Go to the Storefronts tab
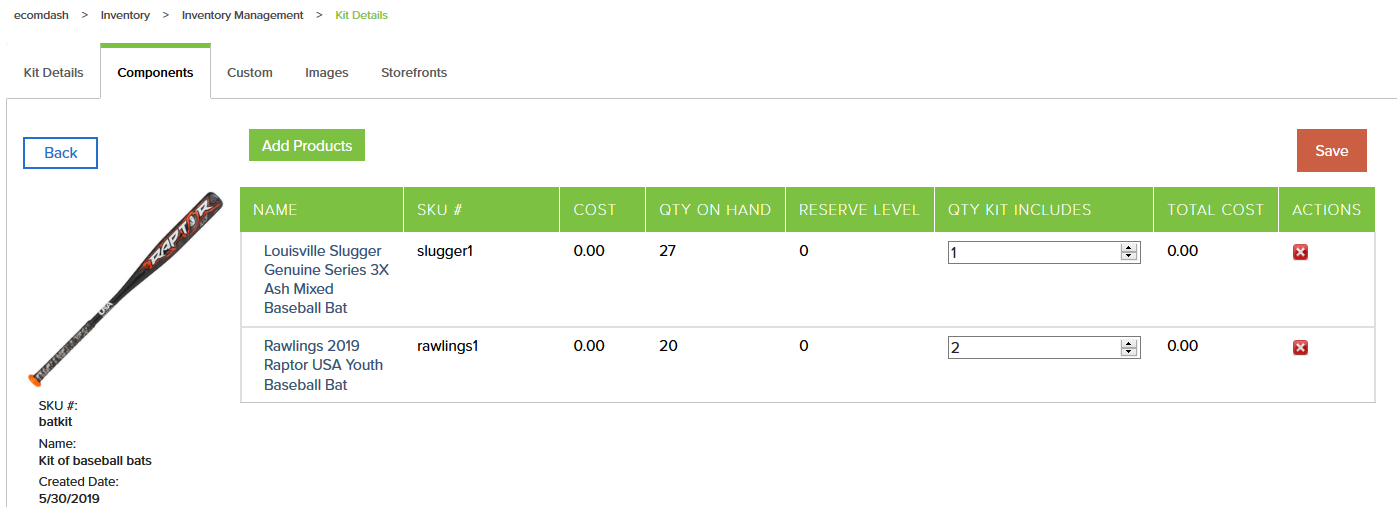The width and height of the screenshot is (1397, 507). (414, 73)
